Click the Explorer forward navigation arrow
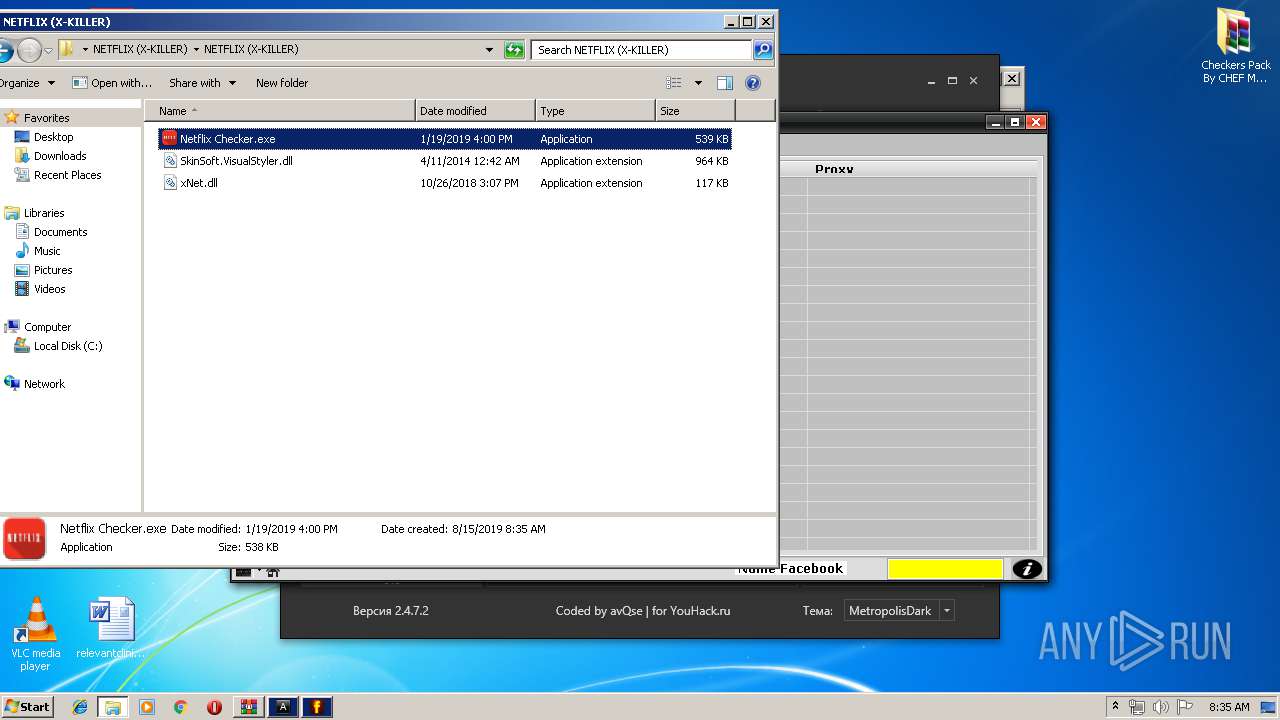1280x720 pixels. pos(29,49)
